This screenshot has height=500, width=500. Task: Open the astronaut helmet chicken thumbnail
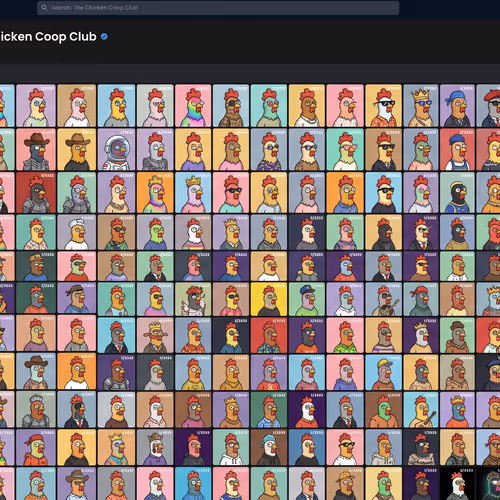116,149
